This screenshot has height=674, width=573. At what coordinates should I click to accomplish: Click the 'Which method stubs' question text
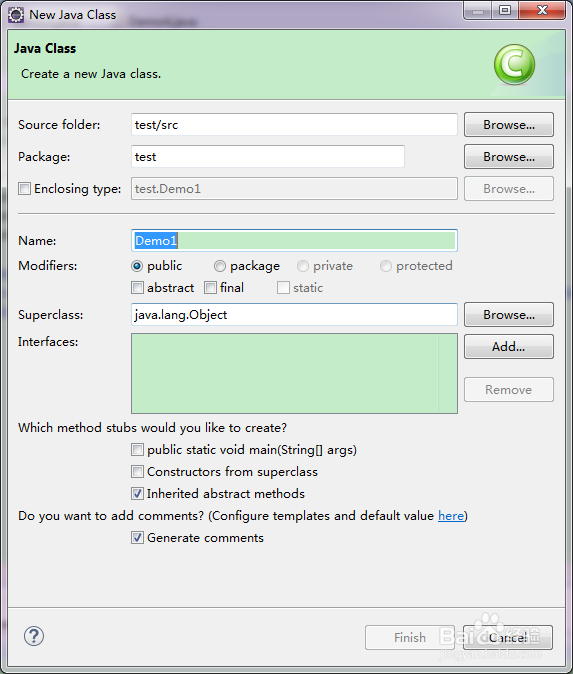(x=153, y=428)
